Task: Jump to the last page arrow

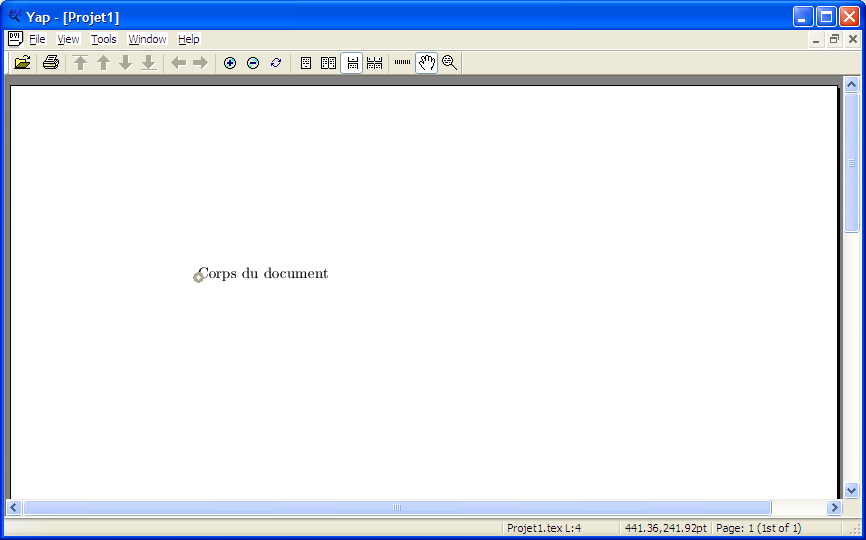Action: coord(149,63)
